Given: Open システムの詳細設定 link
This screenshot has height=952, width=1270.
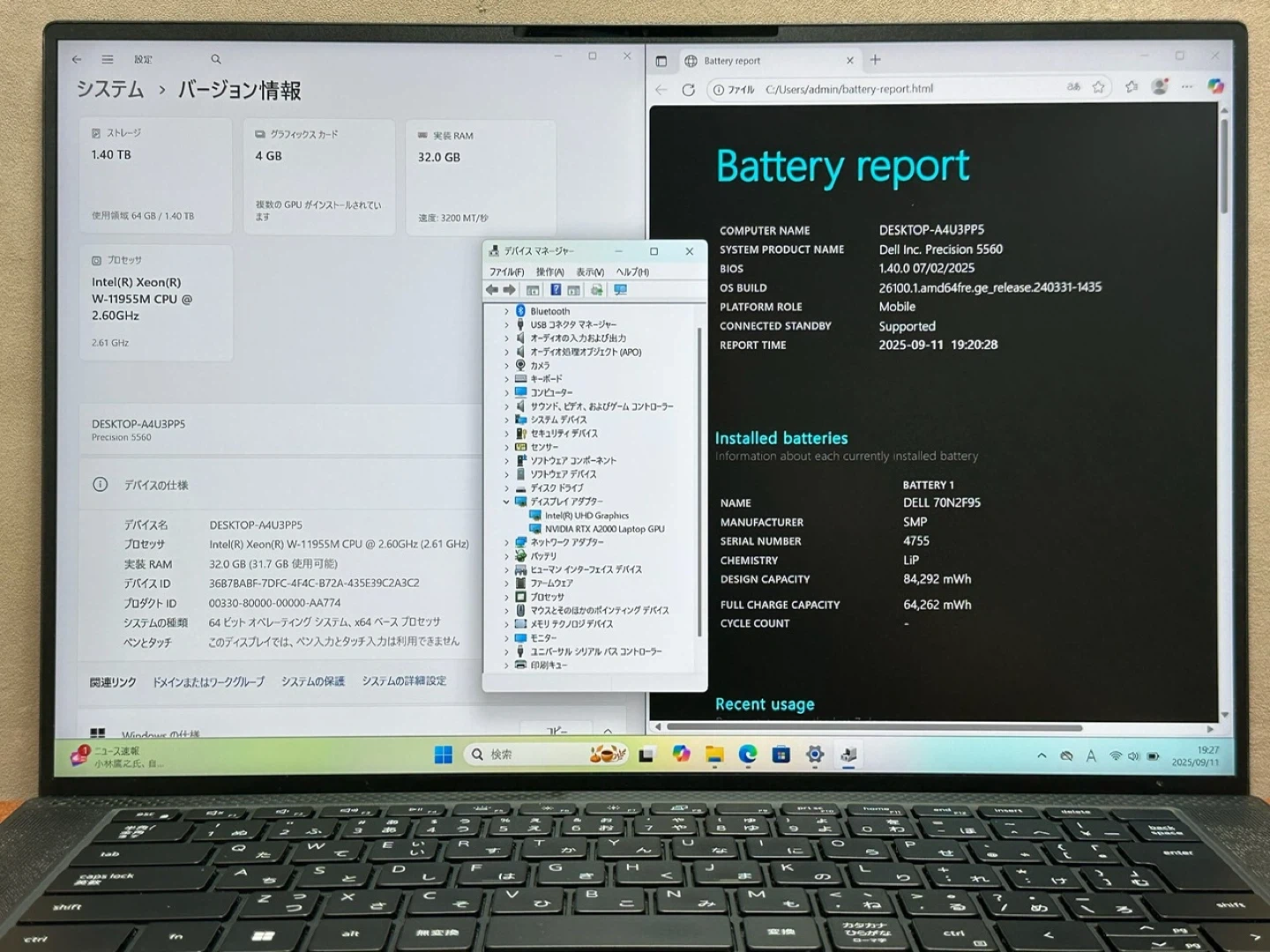Looking at the screenshot, I should coord(404,681).
